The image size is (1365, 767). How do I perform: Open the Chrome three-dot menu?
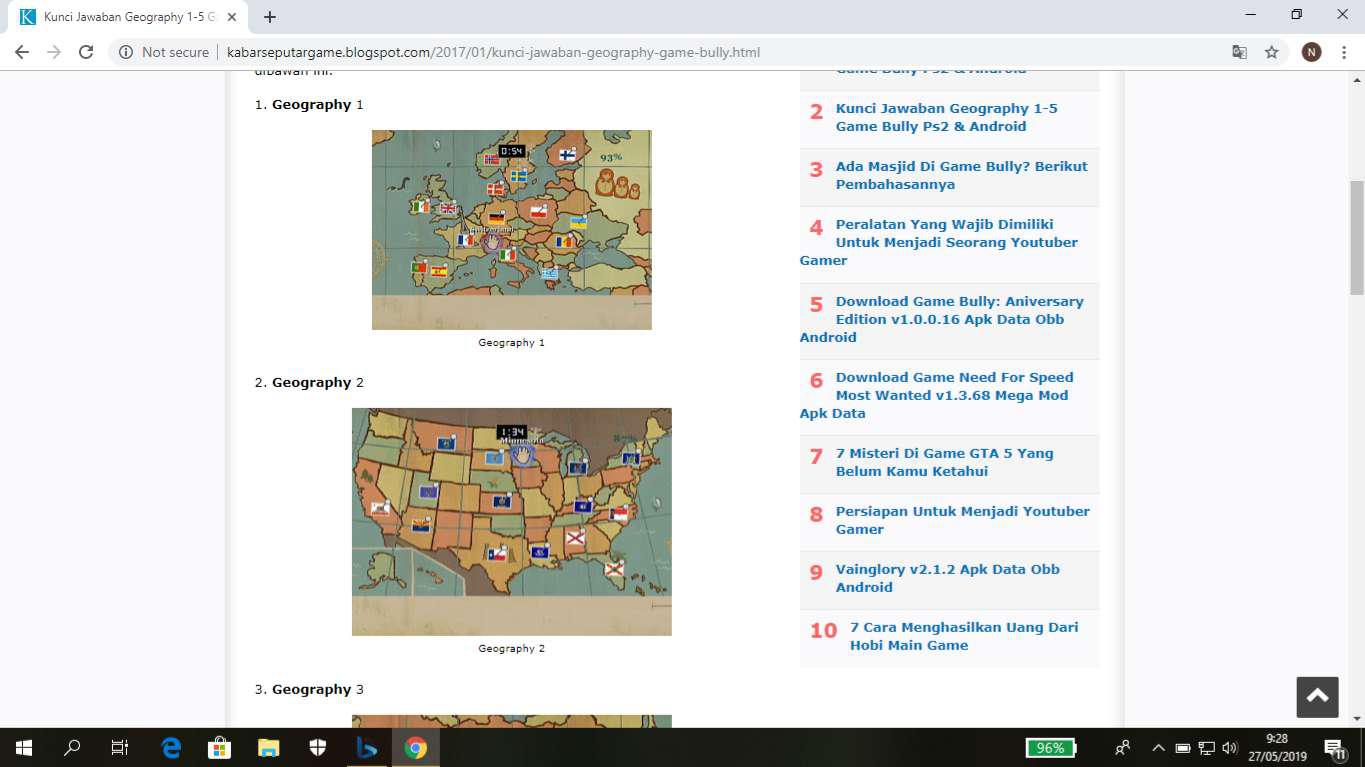tap(1344, 52)
